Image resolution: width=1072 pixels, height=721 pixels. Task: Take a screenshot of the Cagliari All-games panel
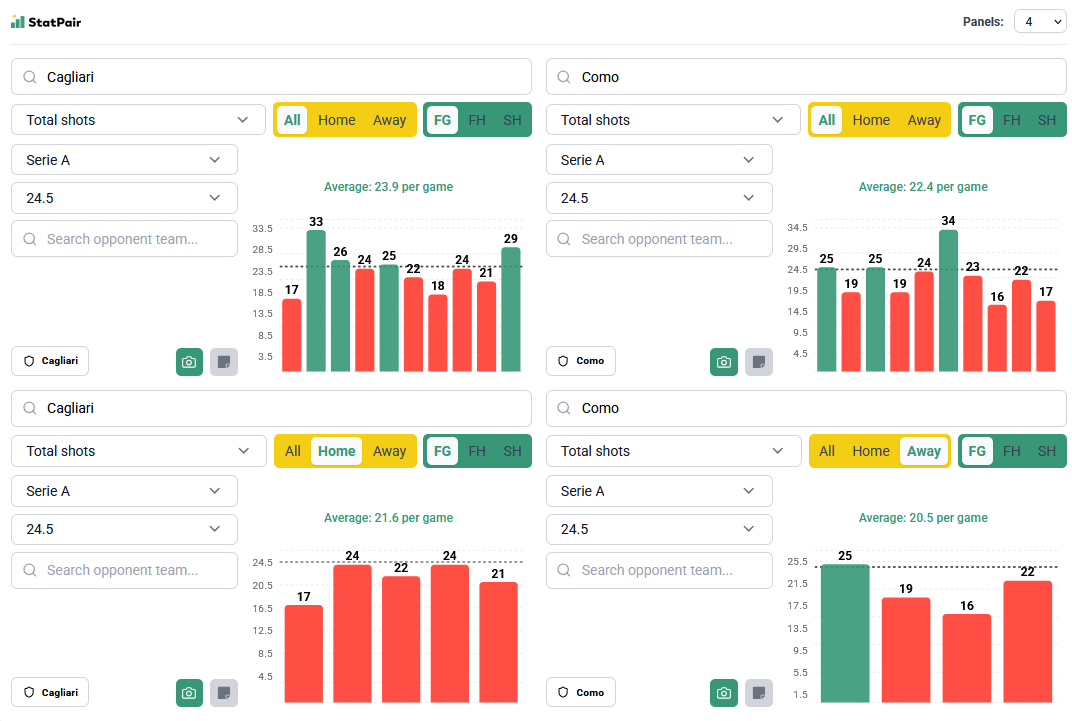189,362
